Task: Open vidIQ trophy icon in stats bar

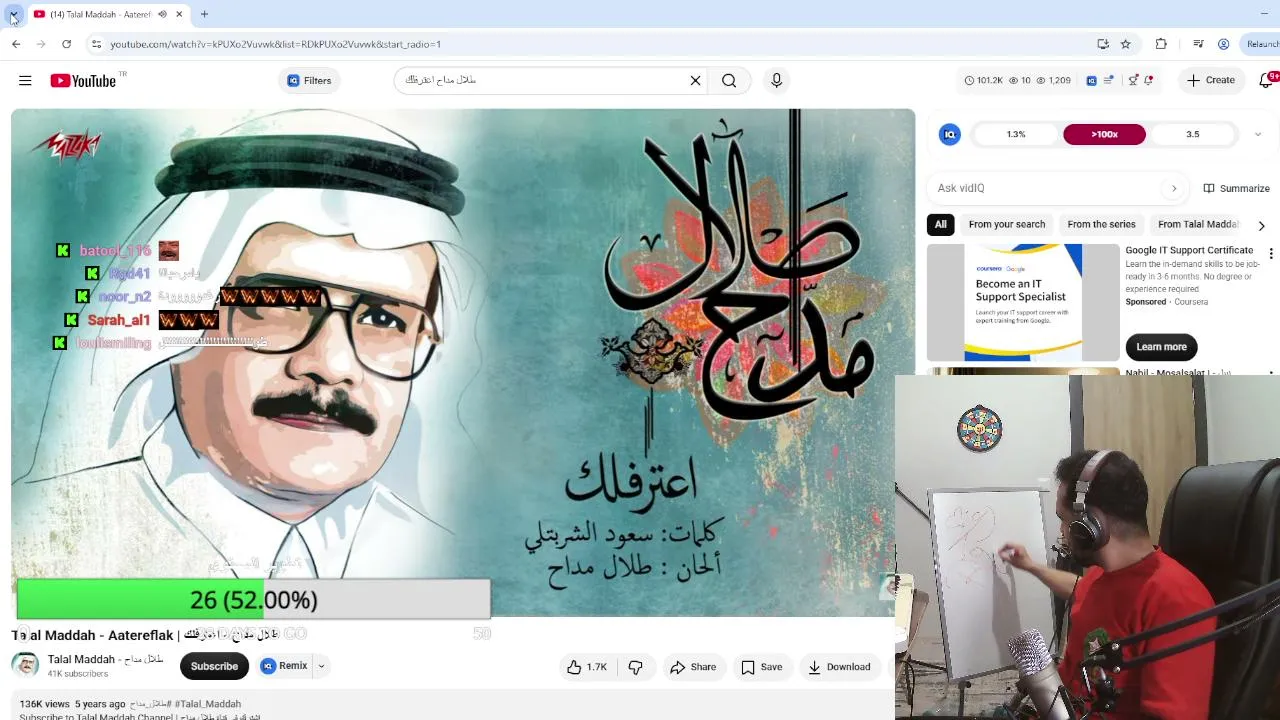Action: (1133, 81)
